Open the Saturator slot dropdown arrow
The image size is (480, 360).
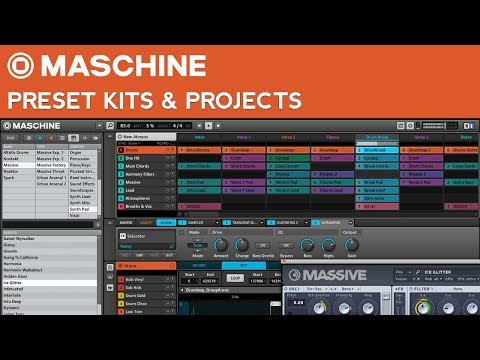pyautogui.click(x=350, y=222)
